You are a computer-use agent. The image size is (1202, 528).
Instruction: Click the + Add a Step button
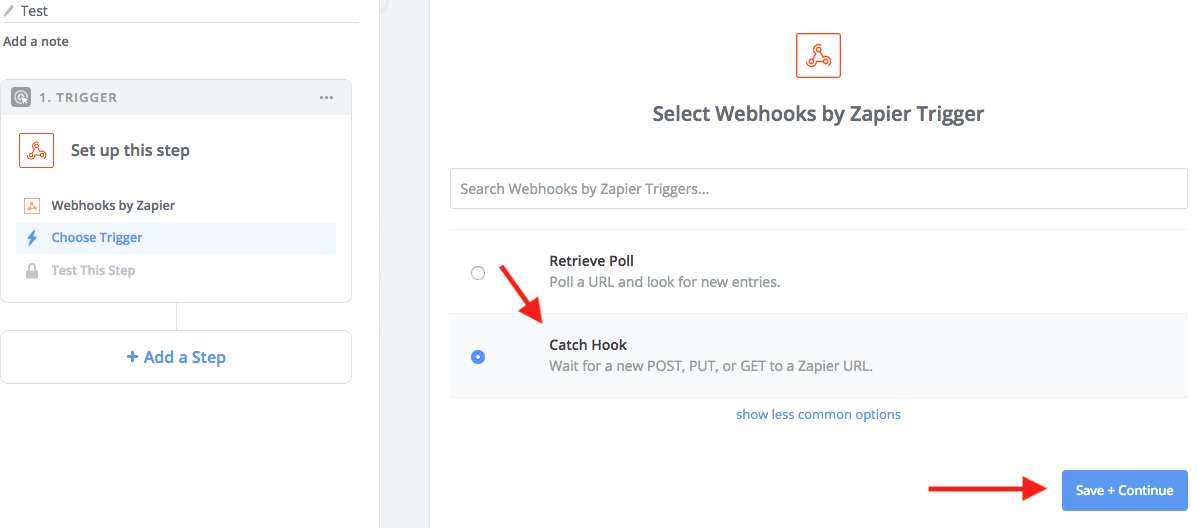pos(176,357)
